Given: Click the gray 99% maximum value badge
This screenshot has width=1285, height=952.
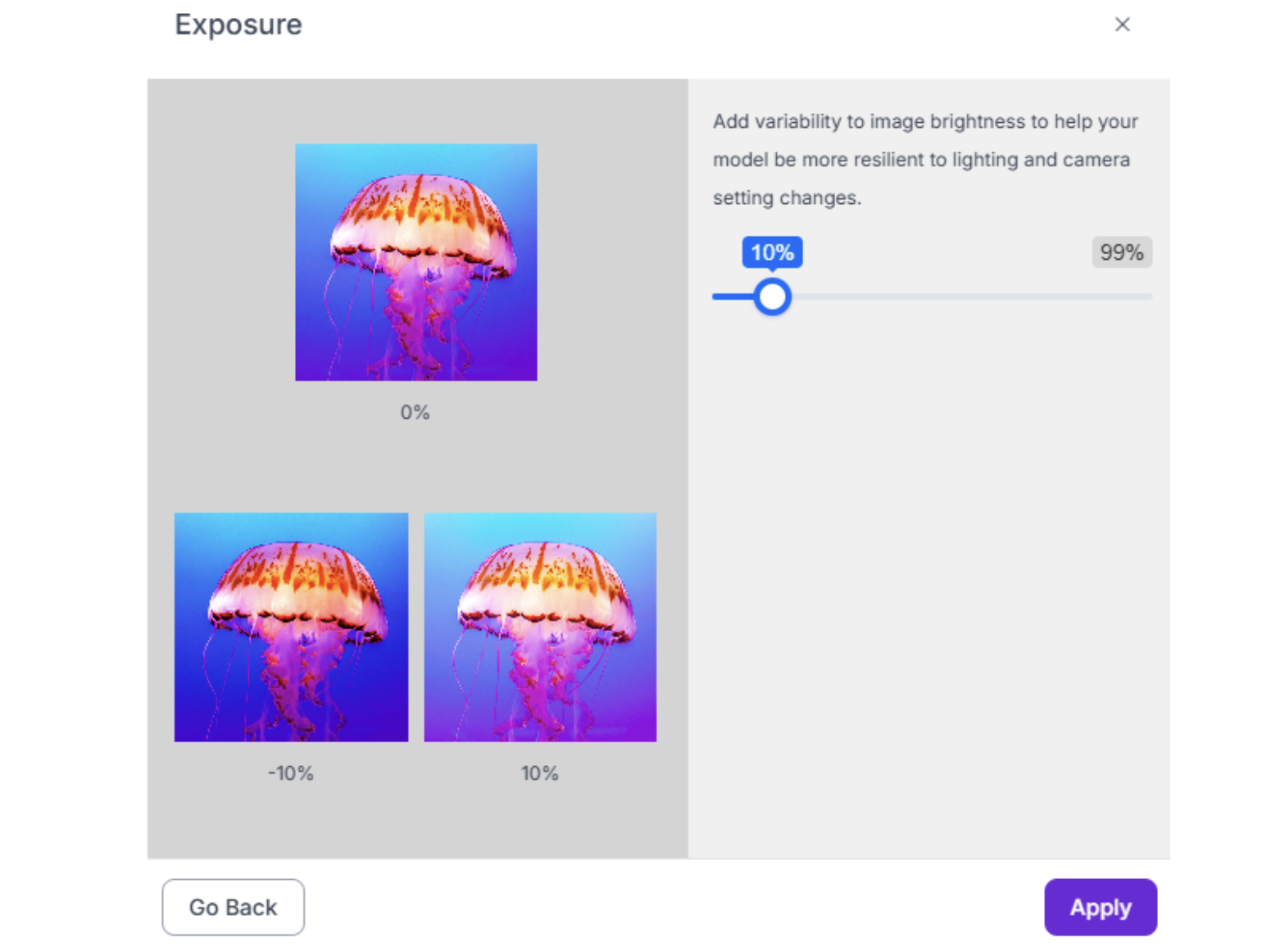Looking at the screenshot, I should [x=1121, y=252].
